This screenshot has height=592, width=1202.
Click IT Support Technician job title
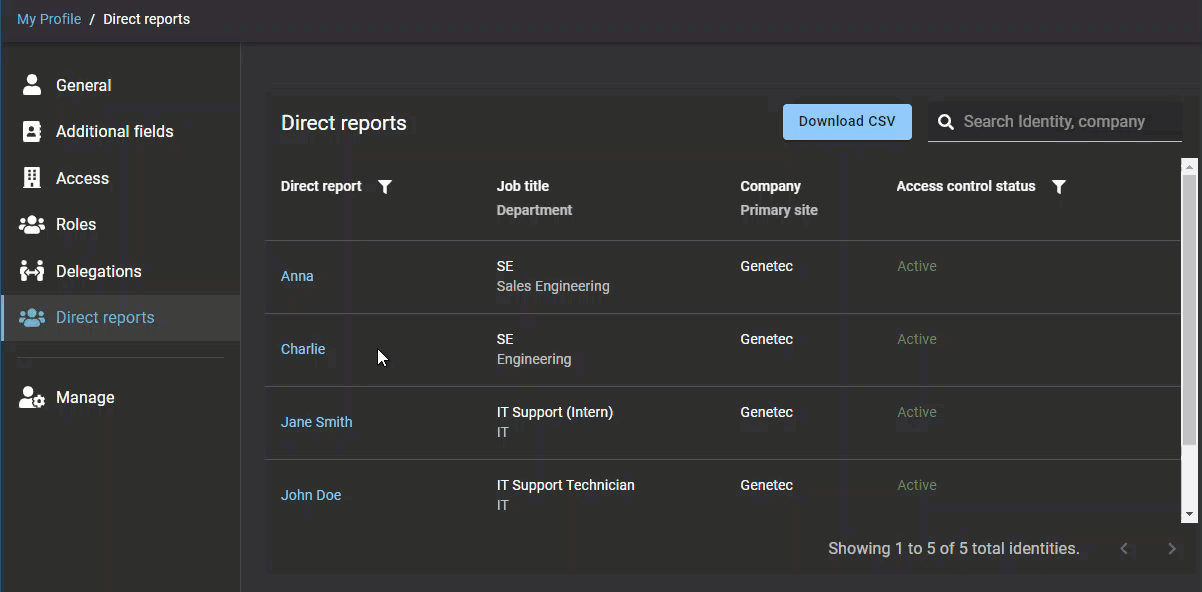coord(566,485)
